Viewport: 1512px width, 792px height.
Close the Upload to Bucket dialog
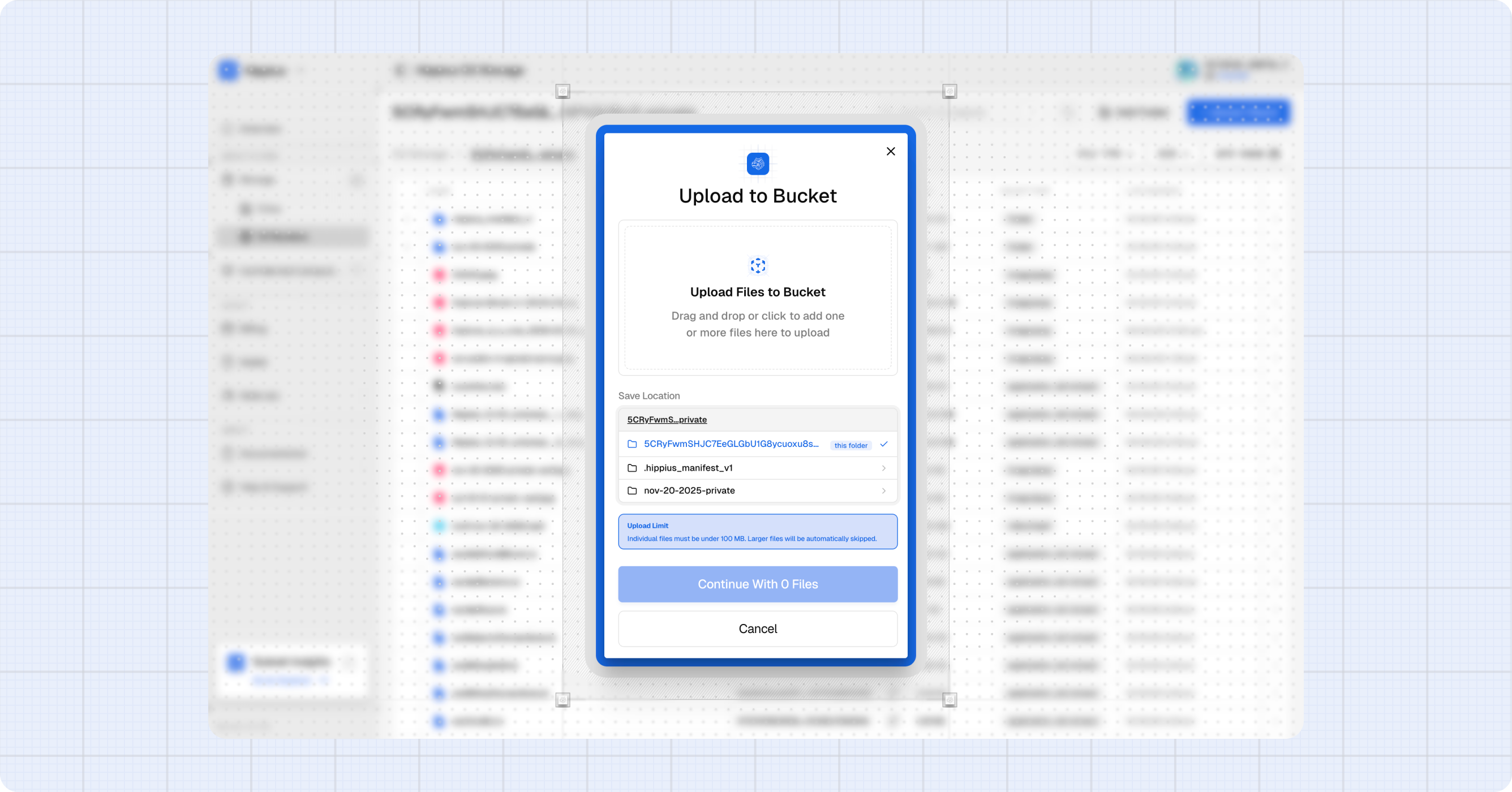tap(891, 152)
